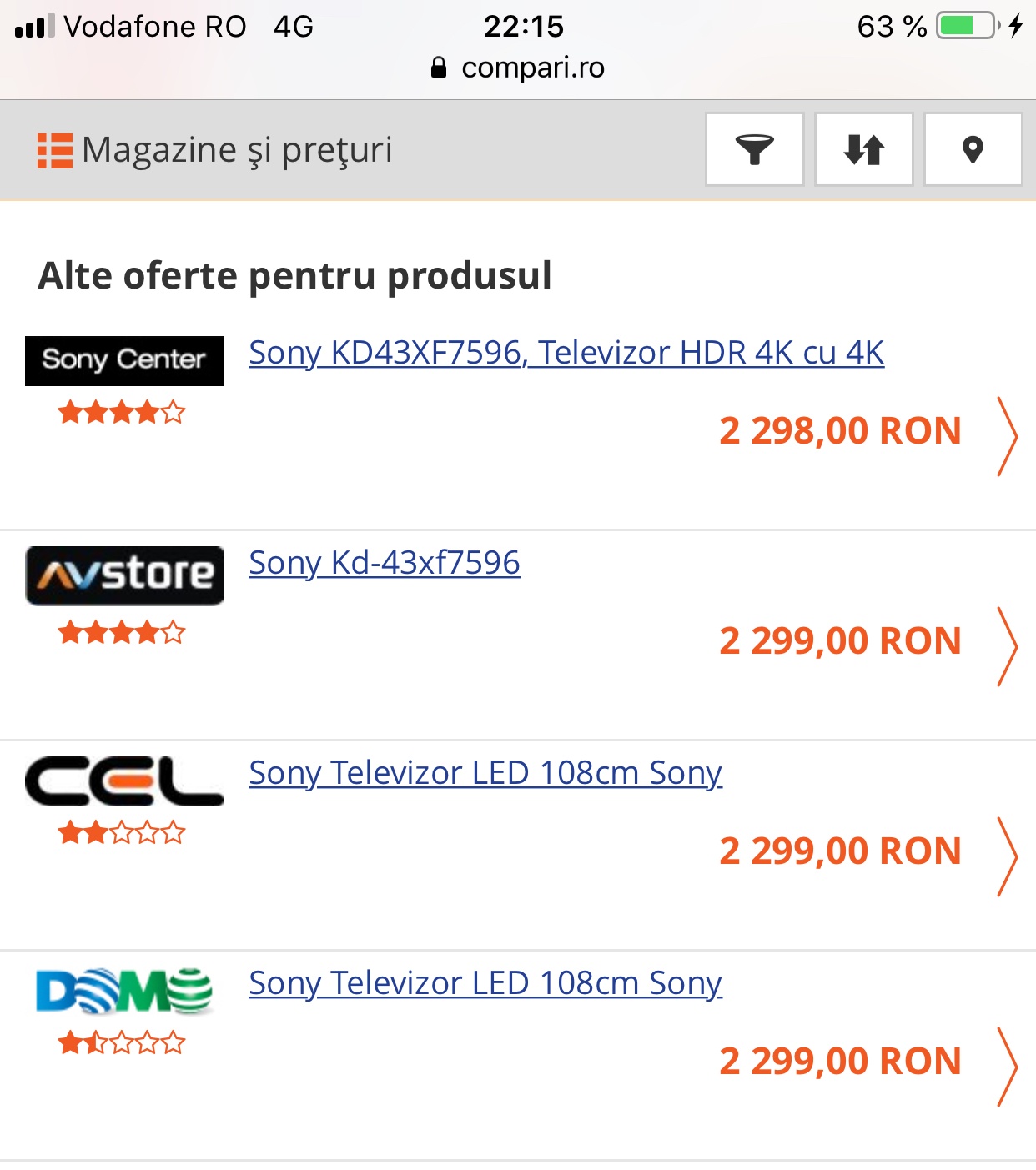The image size is (1036, 1170).
Task: Select the CEL store logo
Action: [124, 781]
